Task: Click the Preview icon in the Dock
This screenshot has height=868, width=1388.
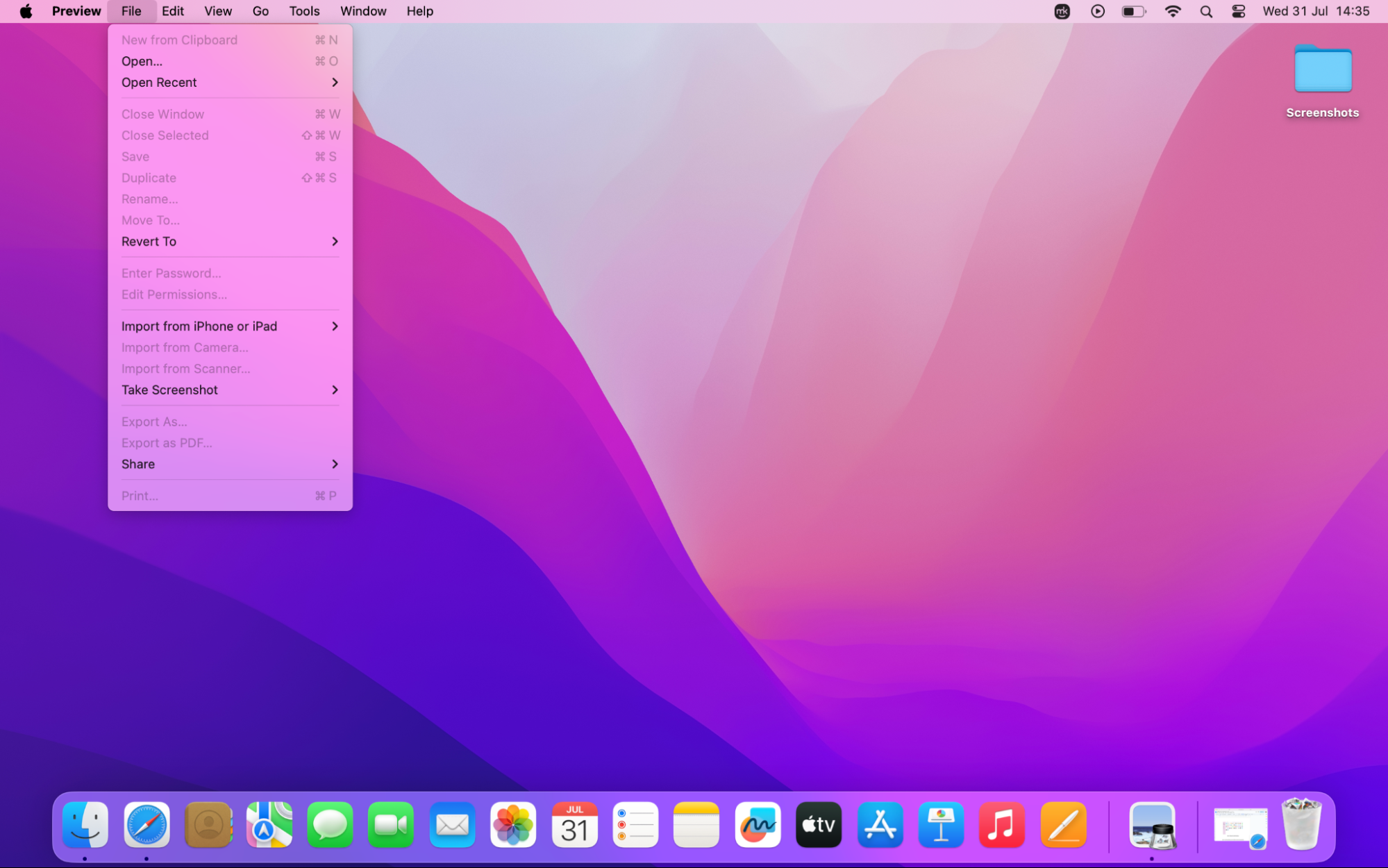Action: point(1153,825)
